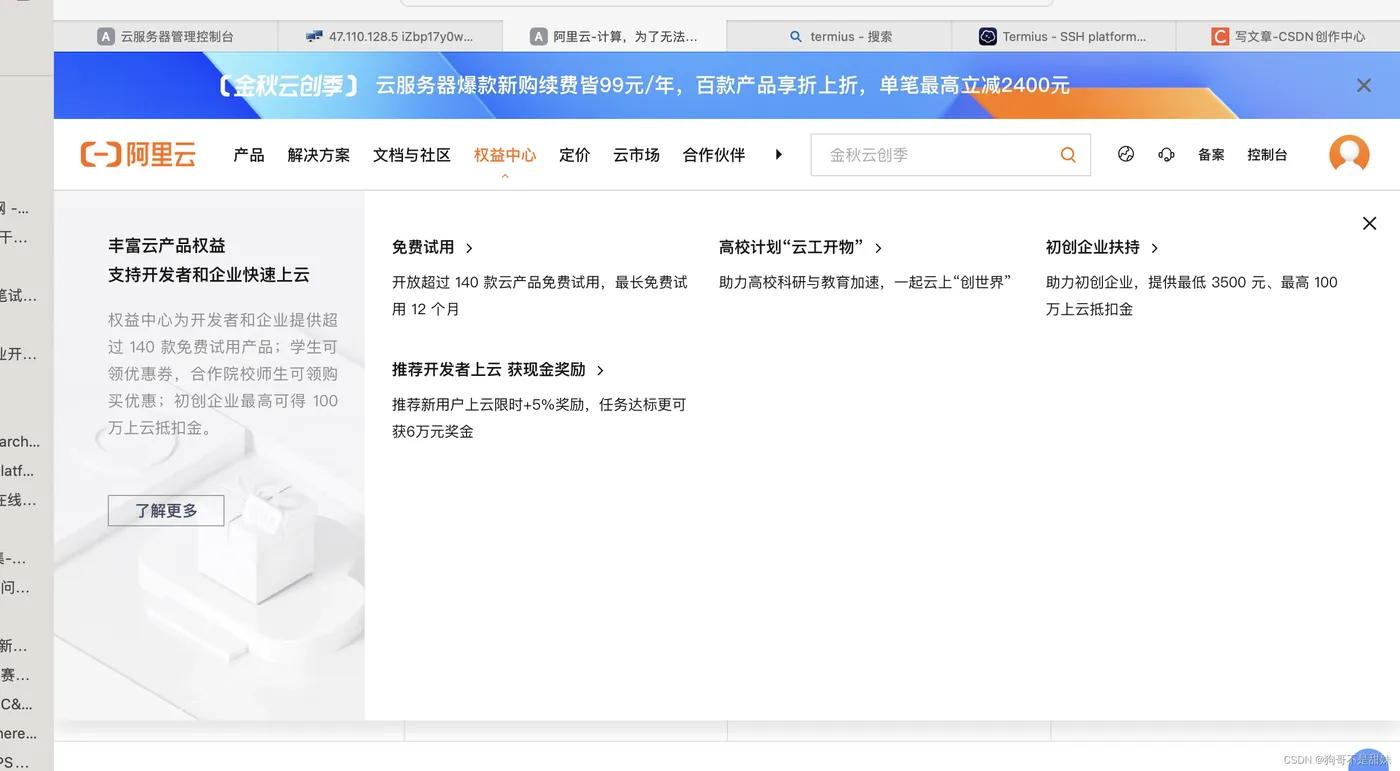
Task: Switch to the termius - 搜索 tab
Action: tap(841, 36)
